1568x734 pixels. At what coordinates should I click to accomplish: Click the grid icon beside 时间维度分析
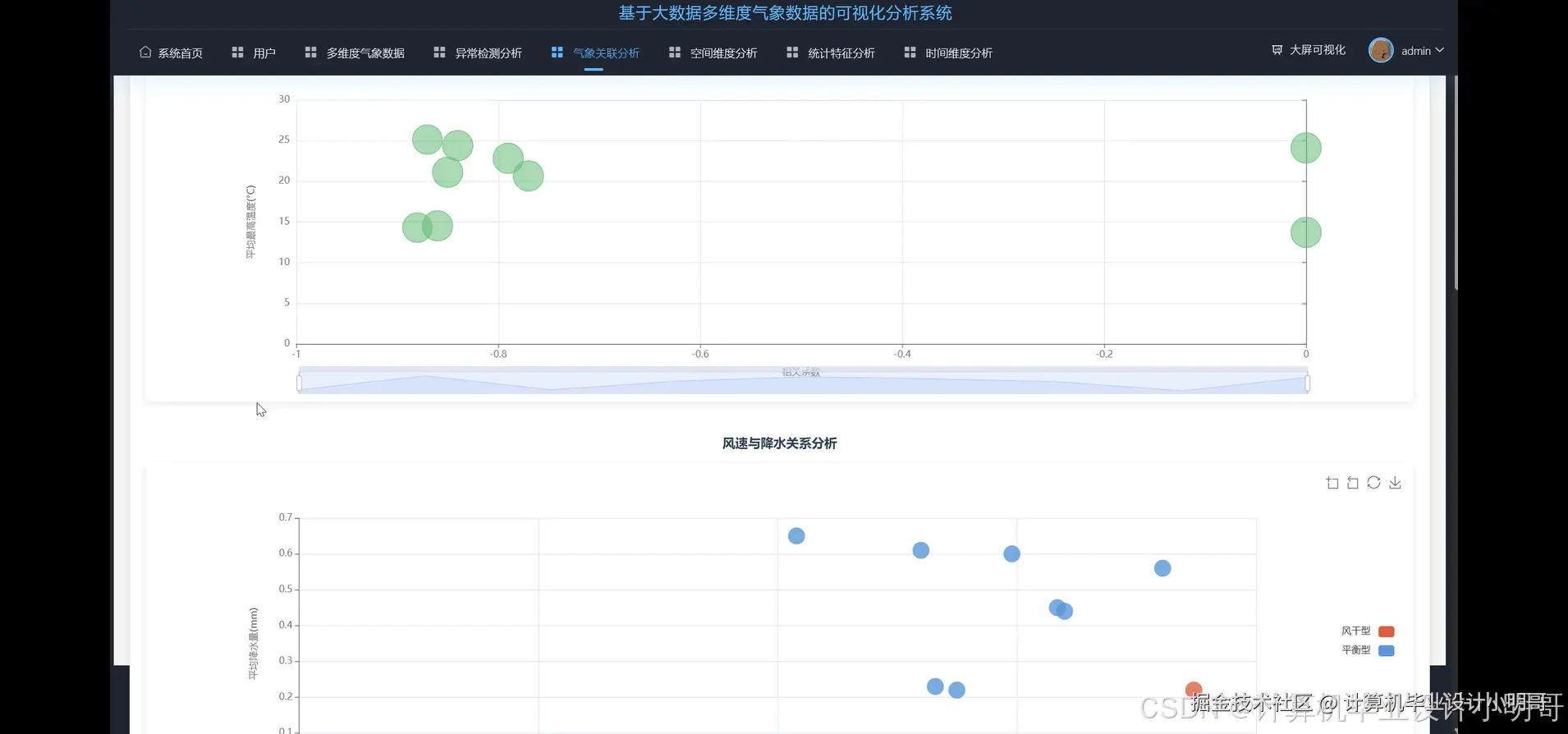coord(910,53)
